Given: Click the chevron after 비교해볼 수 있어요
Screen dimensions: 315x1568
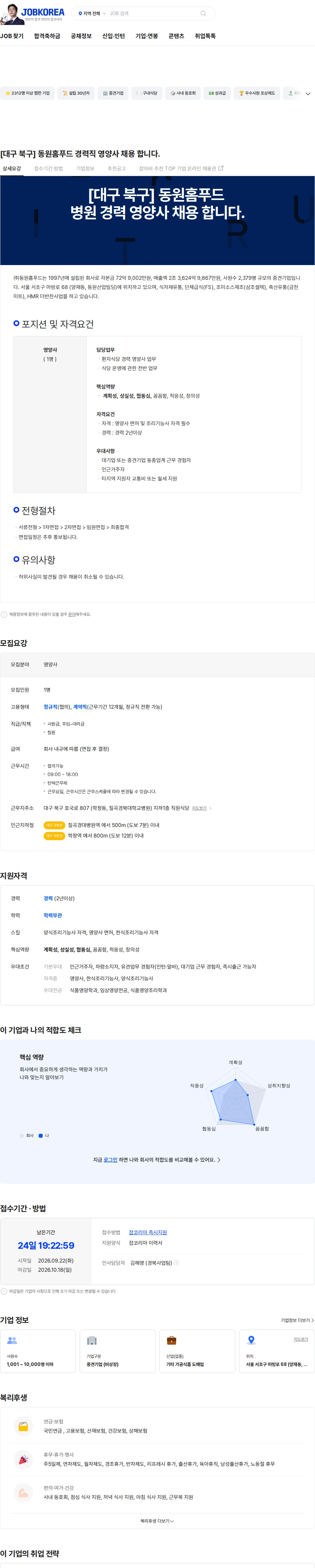Looking at the screenshot, I should (219, 1159).
